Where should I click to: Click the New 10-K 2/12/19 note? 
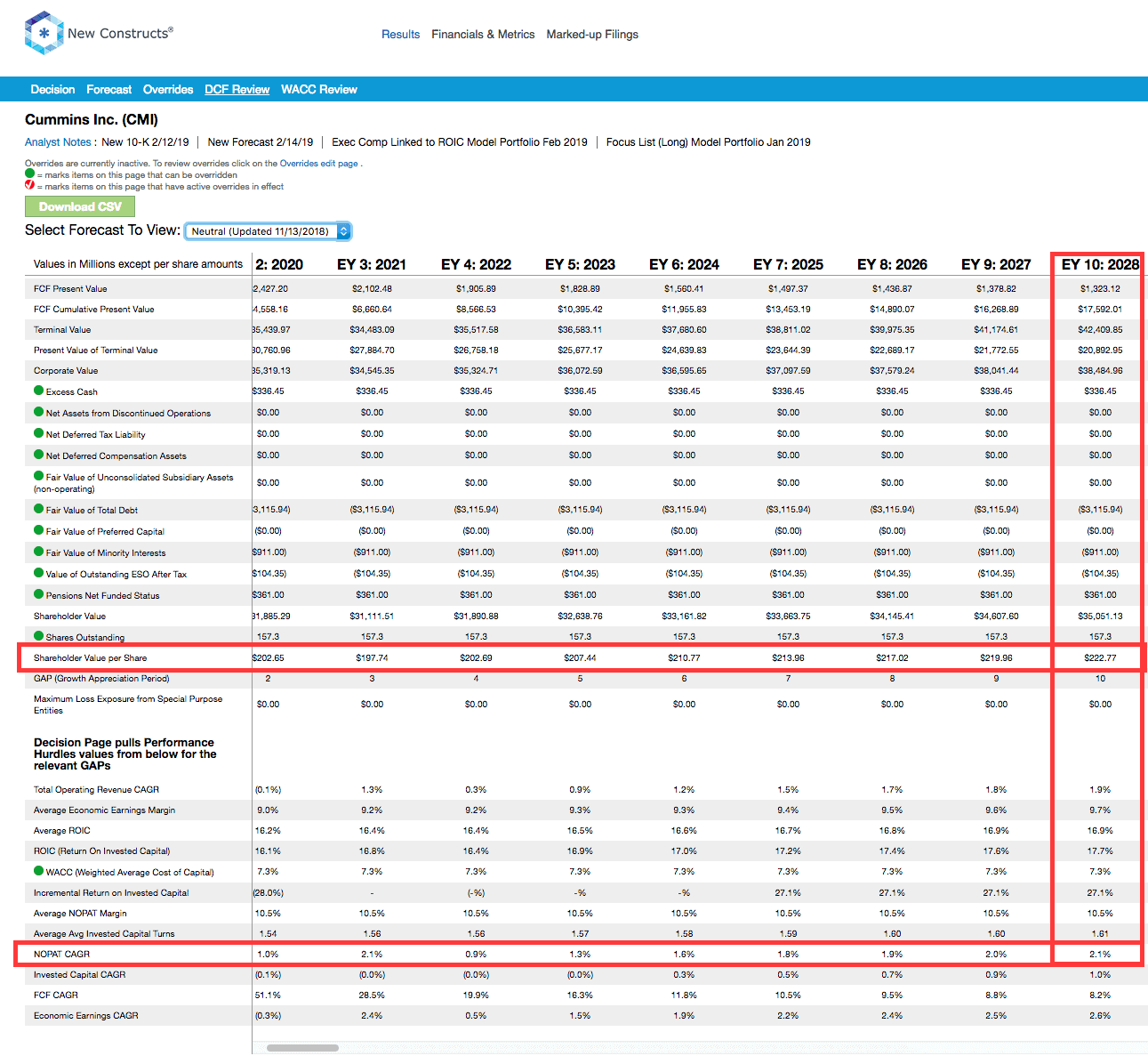[x=145, y=142]
